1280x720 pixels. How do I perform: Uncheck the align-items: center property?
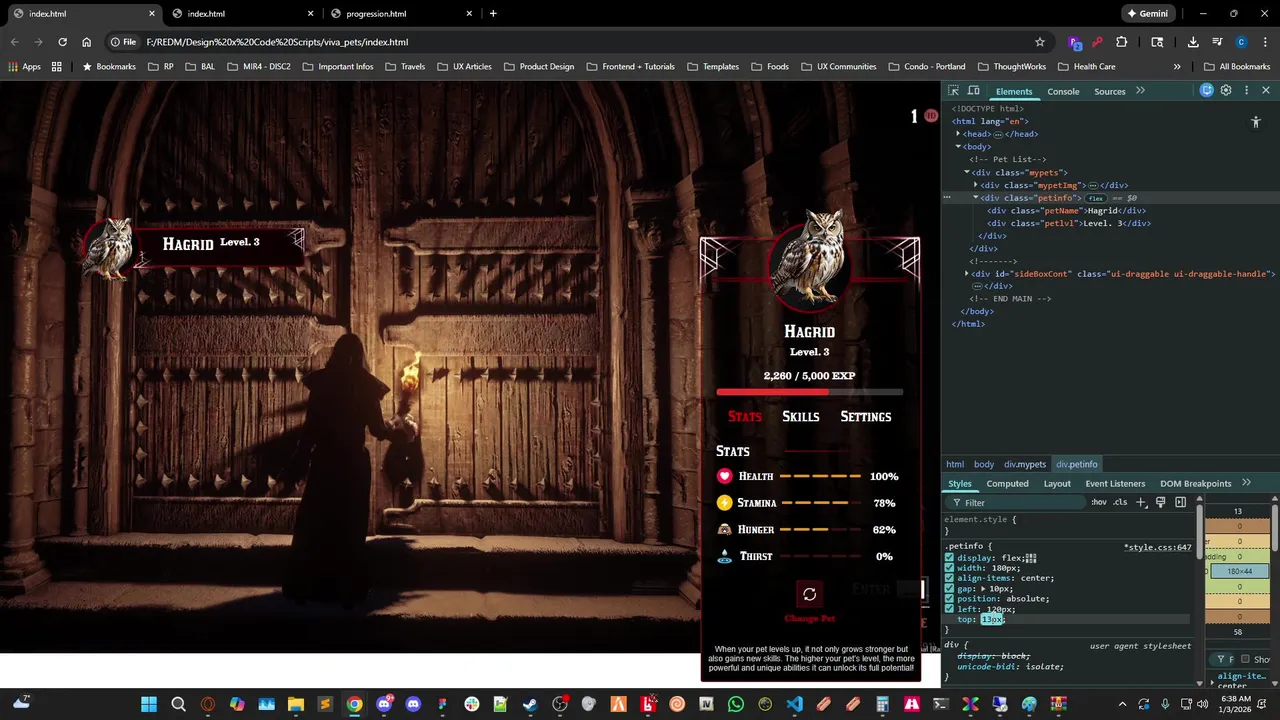[x=949, y=578]
